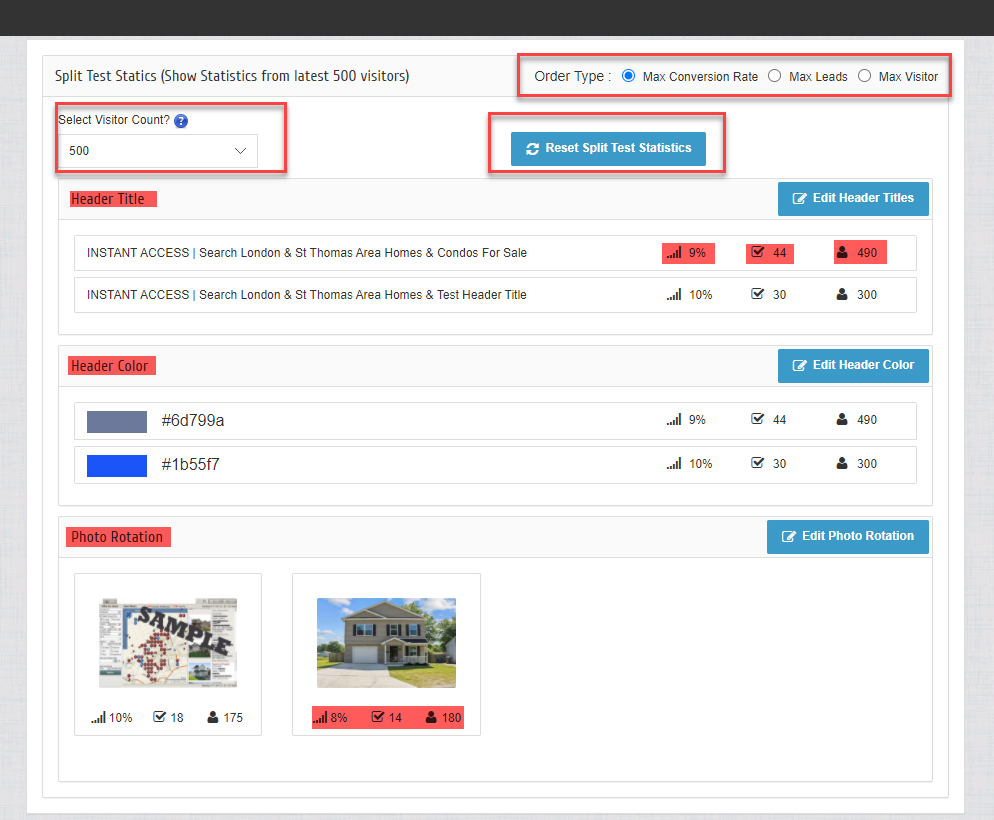Open Edit Header Color
This screenshot has width=994, height=820.
coord(853,365)
